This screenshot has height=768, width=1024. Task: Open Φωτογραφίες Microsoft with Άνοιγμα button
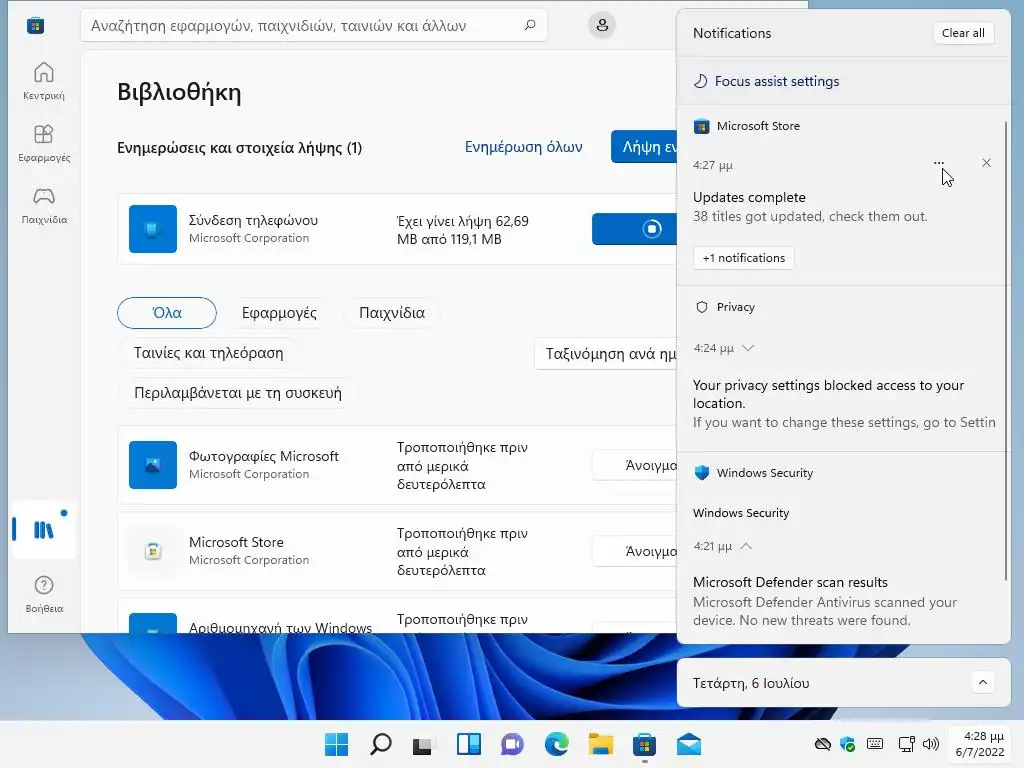click(635, 465)
